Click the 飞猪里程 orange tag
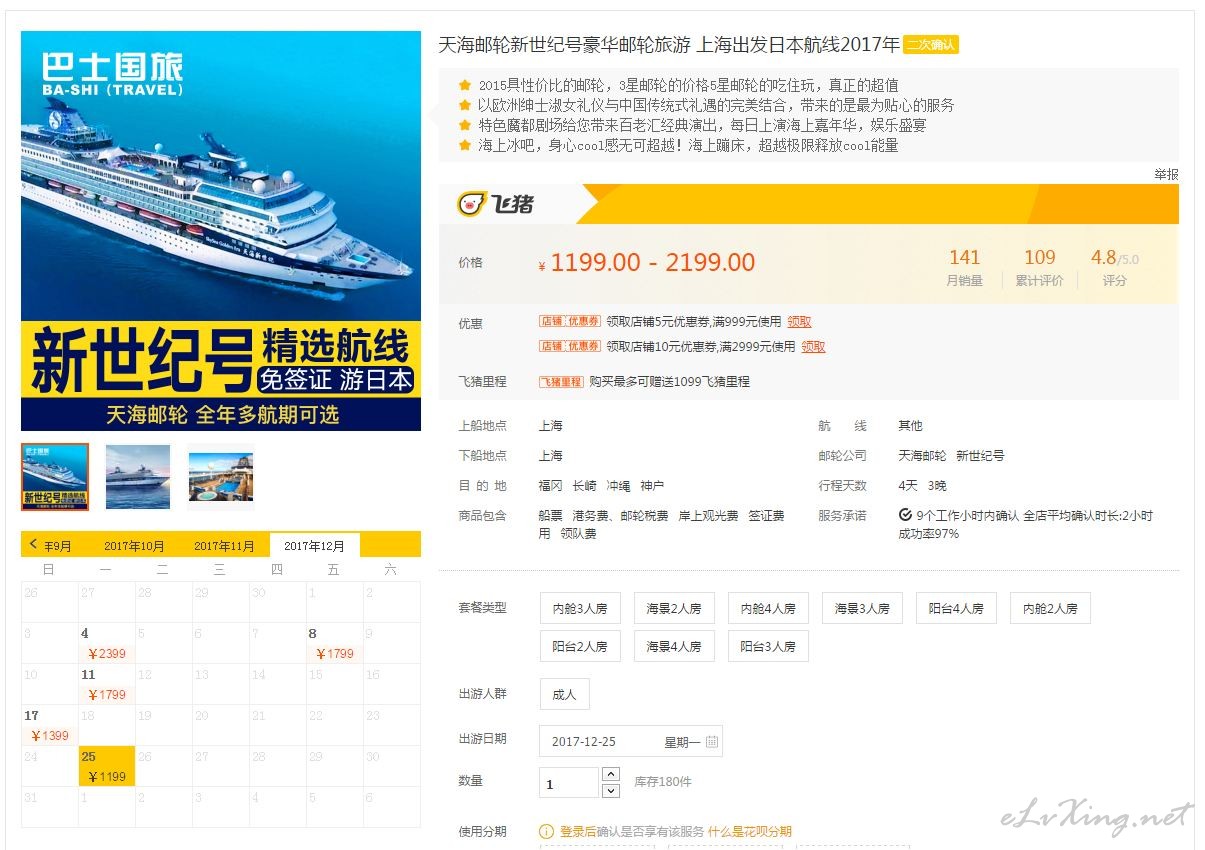Image resolution: width=1205 pixels, height=850 pixels. (x=561, y=382)
